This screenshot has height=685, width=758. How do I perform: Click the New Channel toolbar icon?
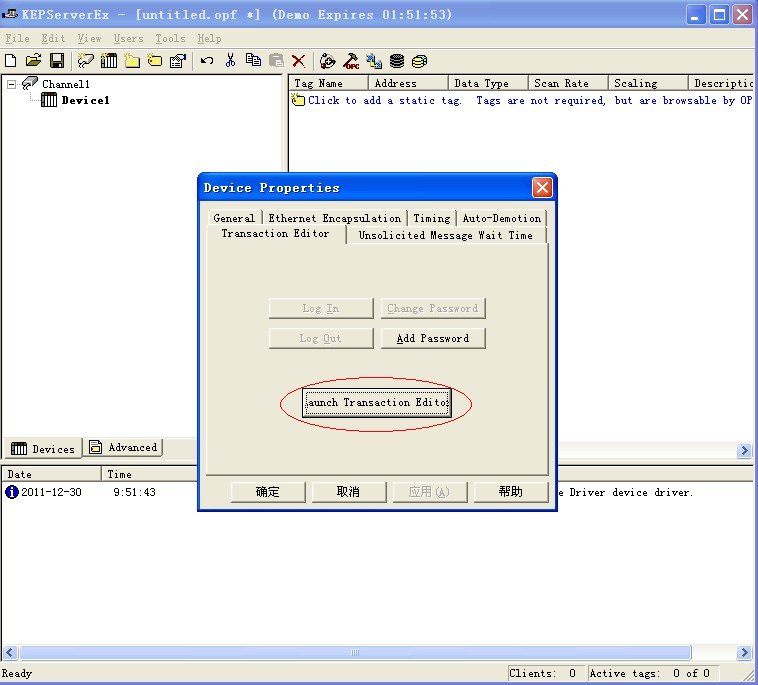pyautogui.click(x=86, y=61)
